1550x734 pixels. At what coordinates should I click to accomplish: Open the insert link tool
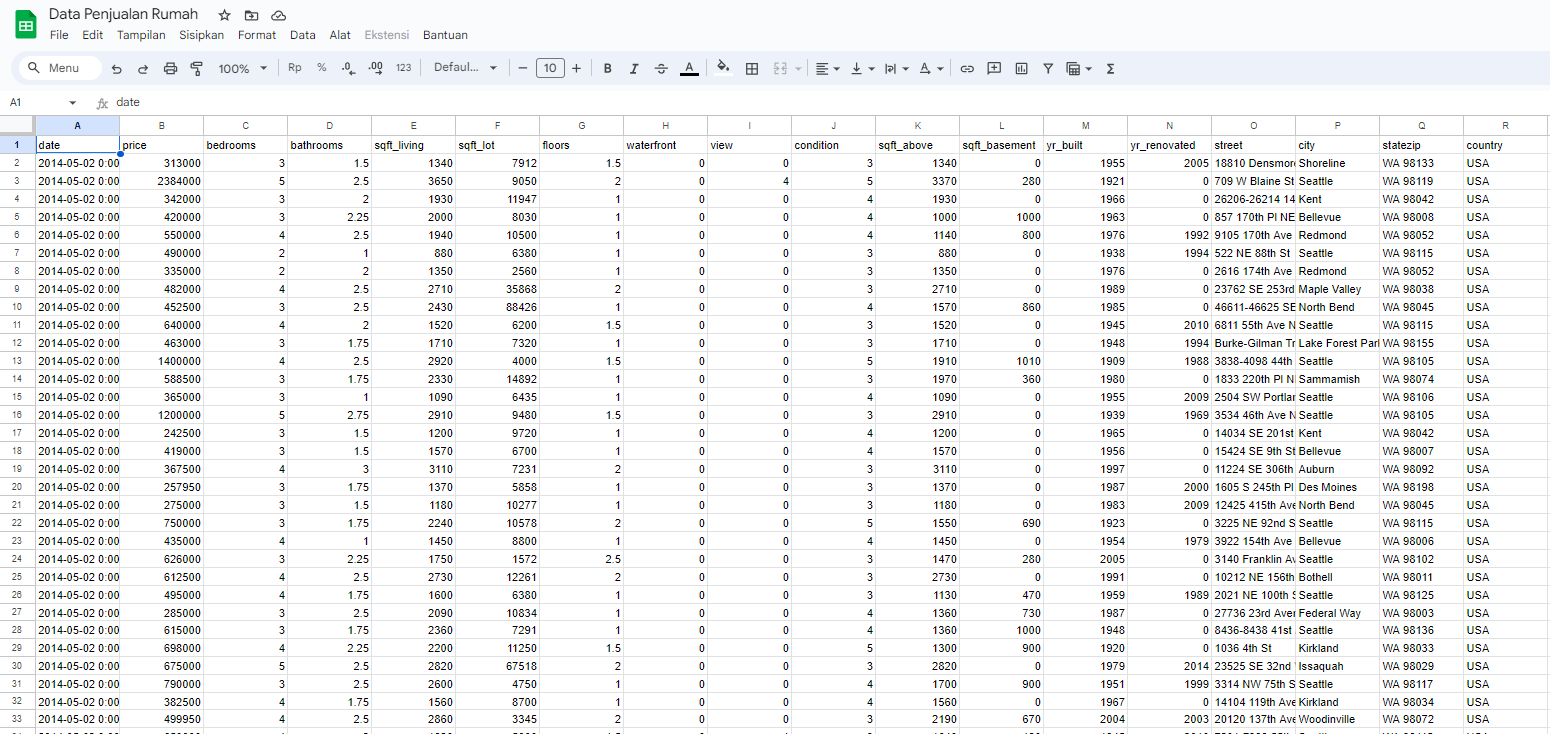point(967,68)
